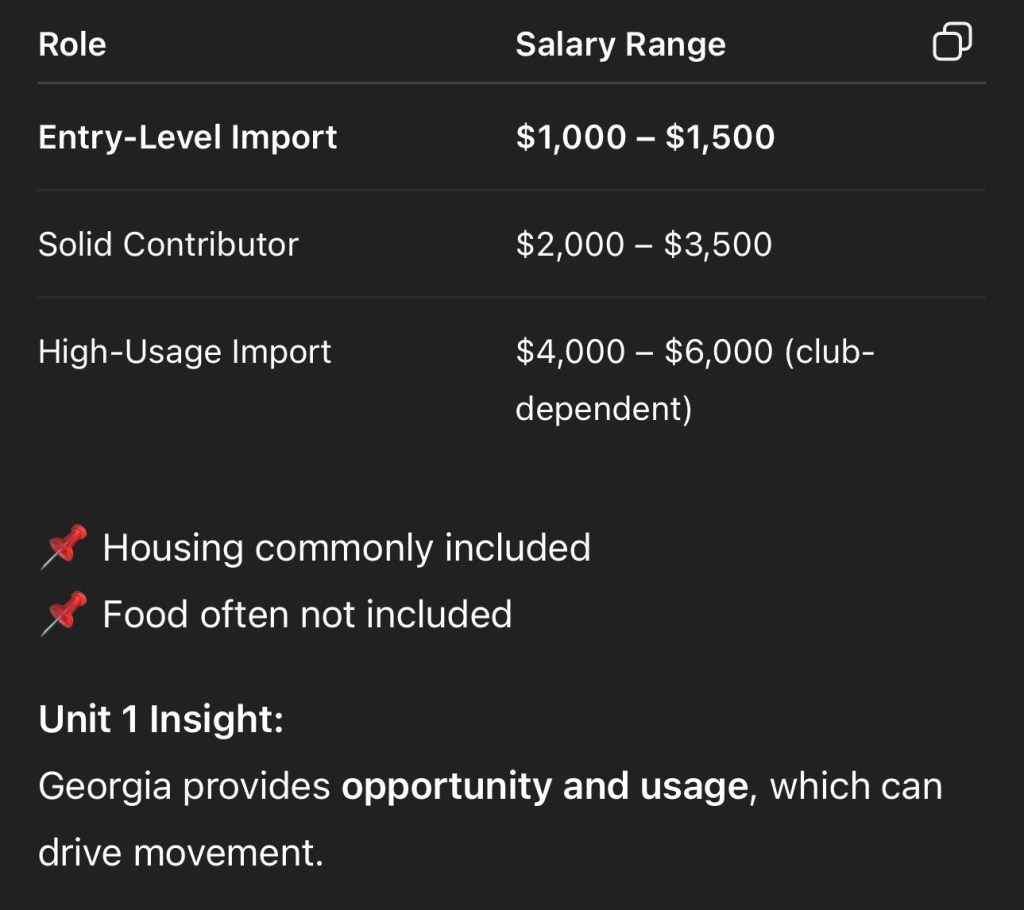Select the $4,000 – $6,000 salary text
1024x910 pixels.
644,352
